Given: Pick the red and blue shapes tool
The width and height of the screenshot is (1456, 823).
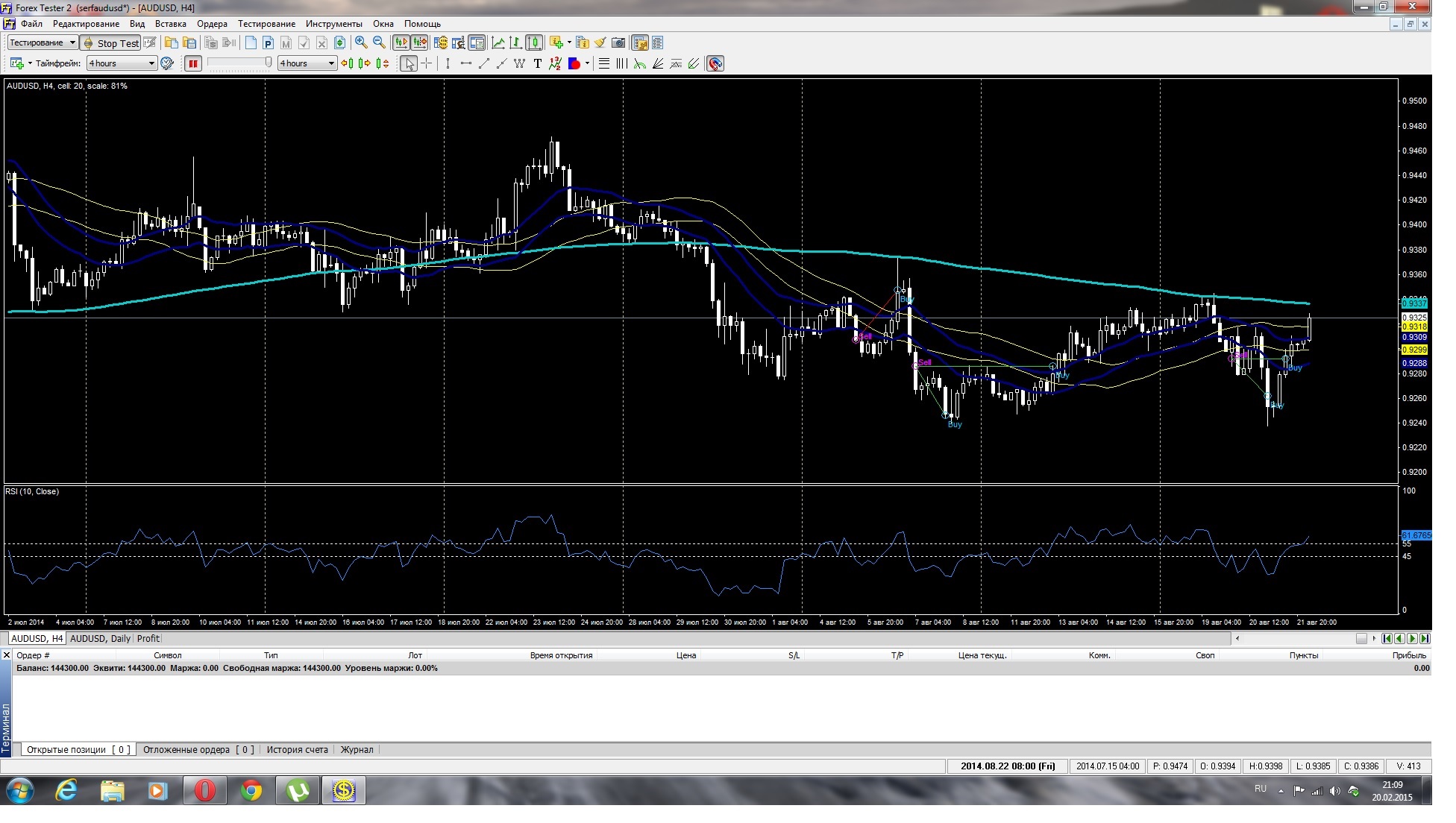Looking at the screenshot, I should click(574, 63).
